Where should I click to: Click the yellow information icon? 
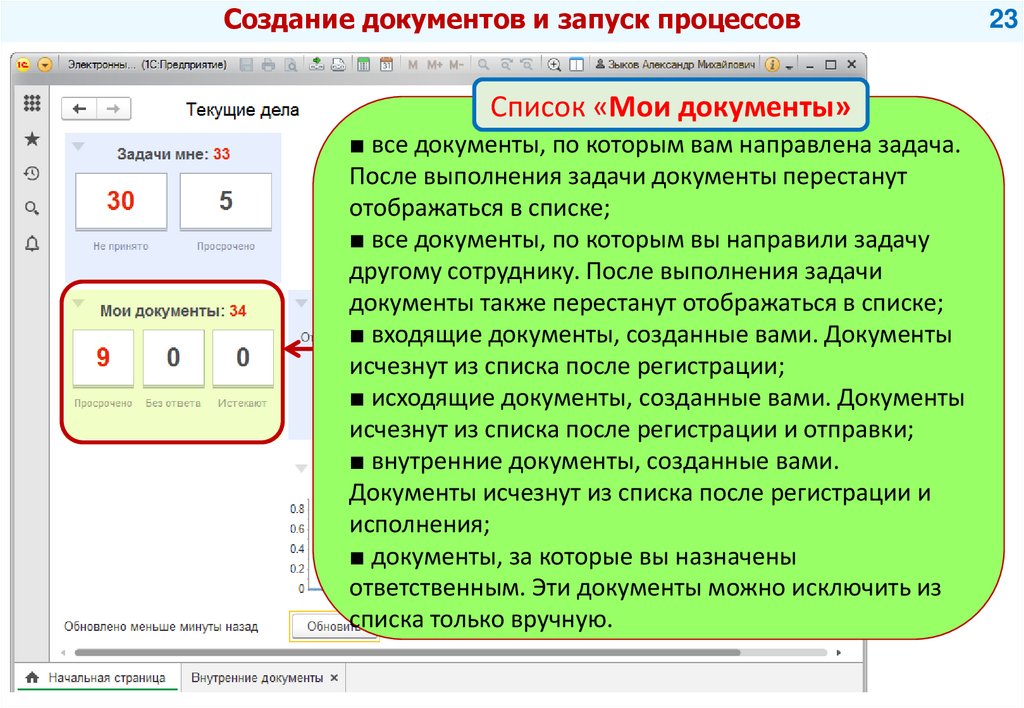tap(773, 65)
